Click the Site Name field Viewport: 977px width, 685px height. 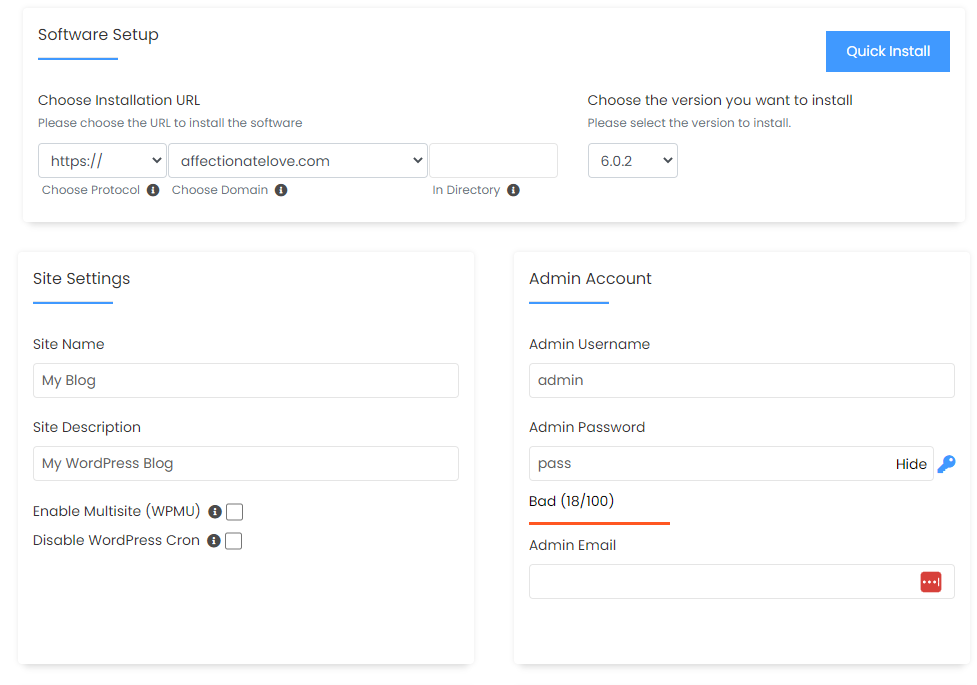click(x=245, y=380)
